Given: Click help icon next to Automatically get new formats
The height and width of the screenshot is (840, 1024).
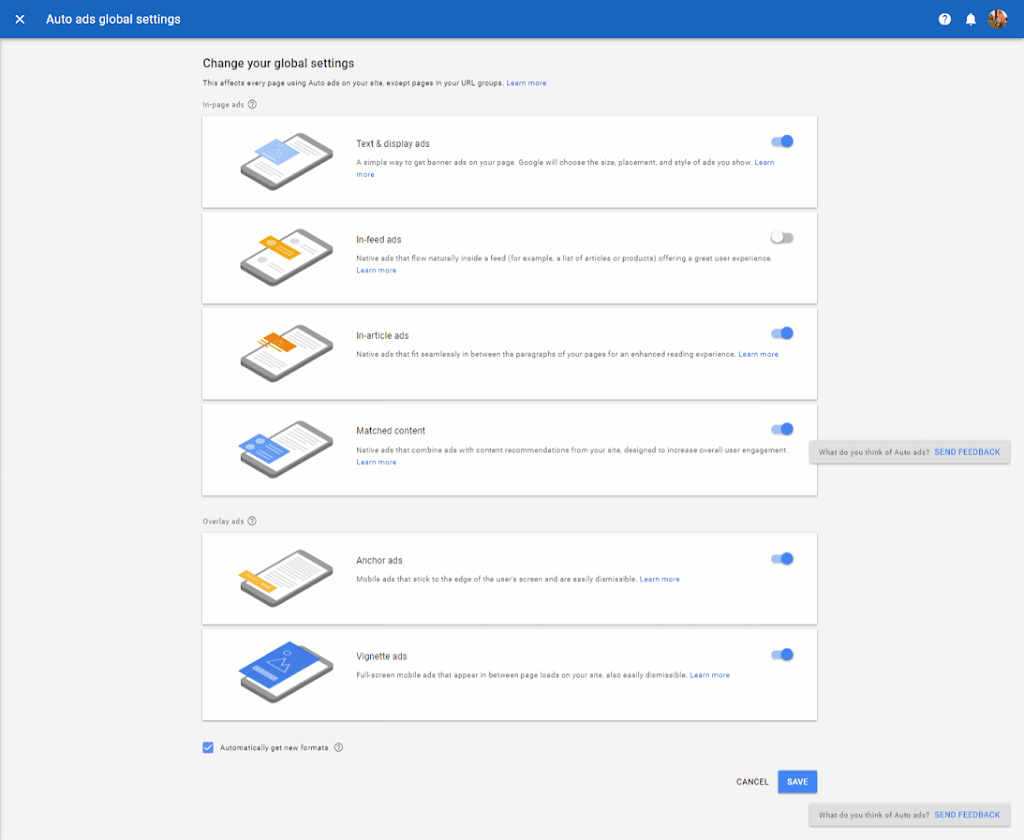Looking at the screenshot, I should 338,747.
